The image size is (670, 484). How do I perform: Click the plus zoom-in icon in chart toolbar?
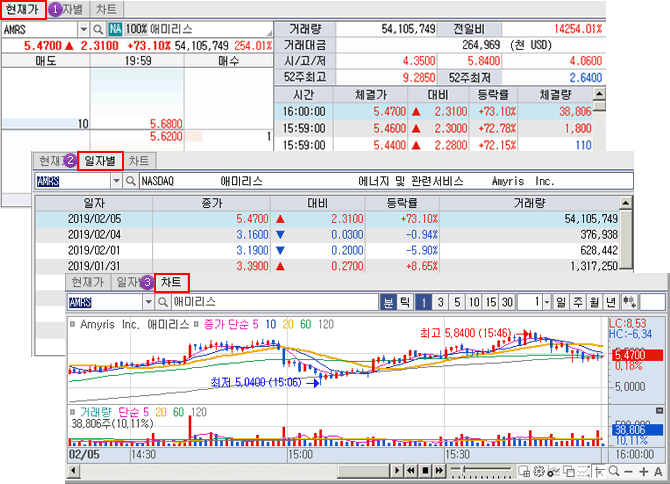(644, 472)
